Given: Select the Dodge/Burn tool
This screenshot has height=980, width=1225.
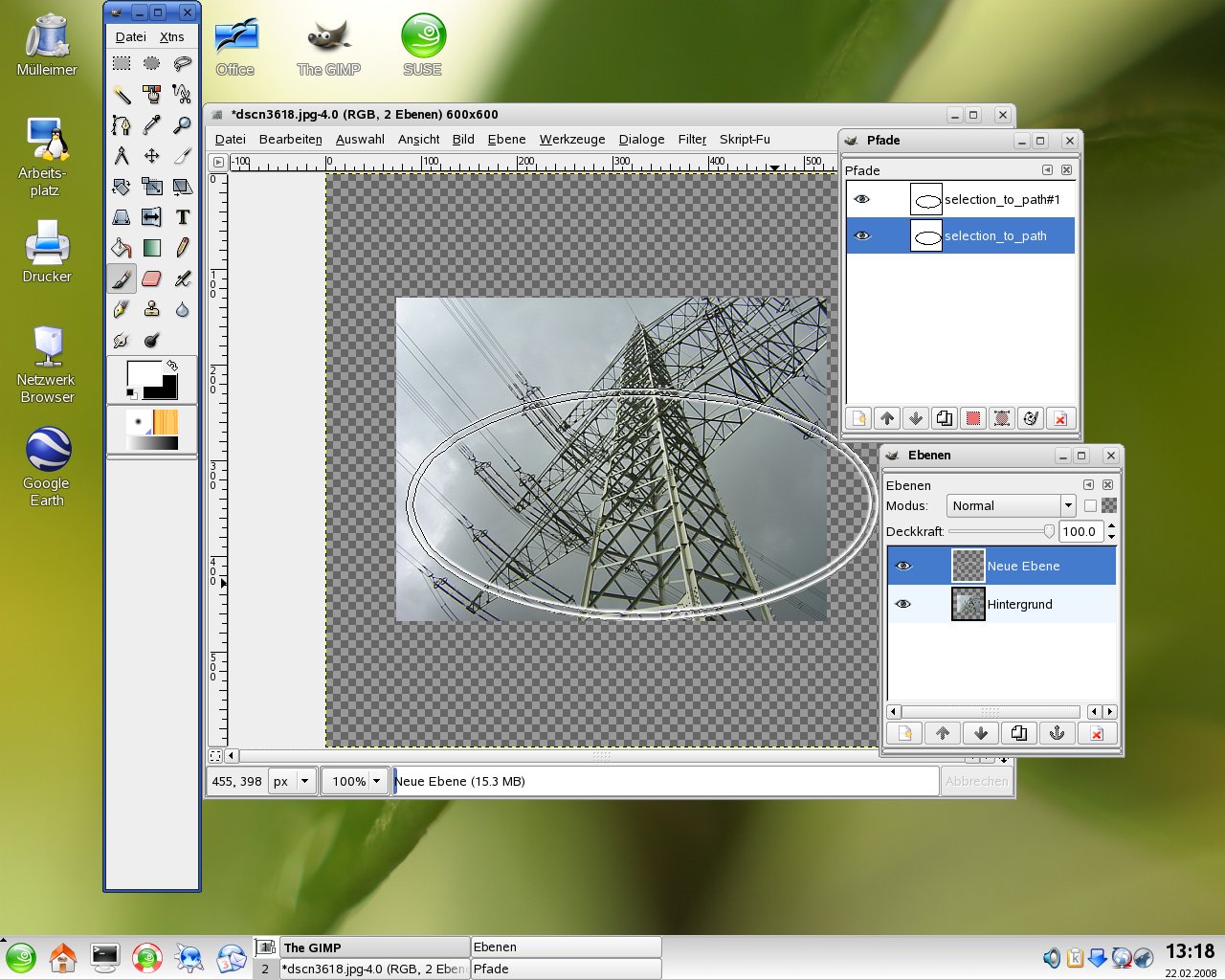Looking at the screenshot, I should (151, 340).
